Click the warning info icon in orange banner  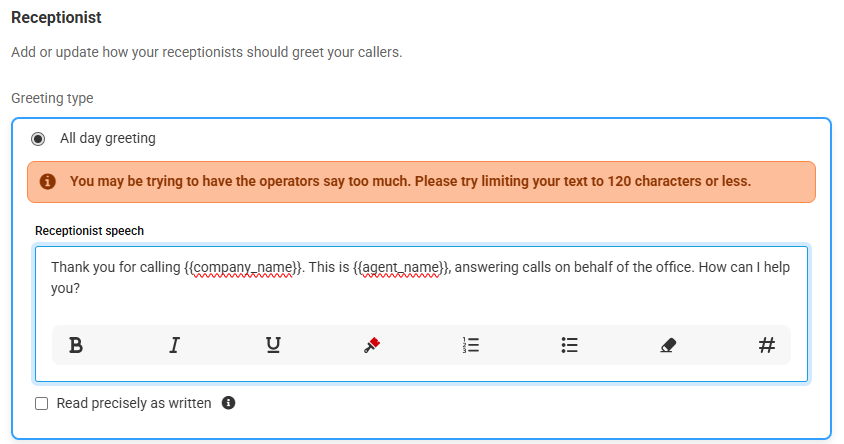point(47,181)
